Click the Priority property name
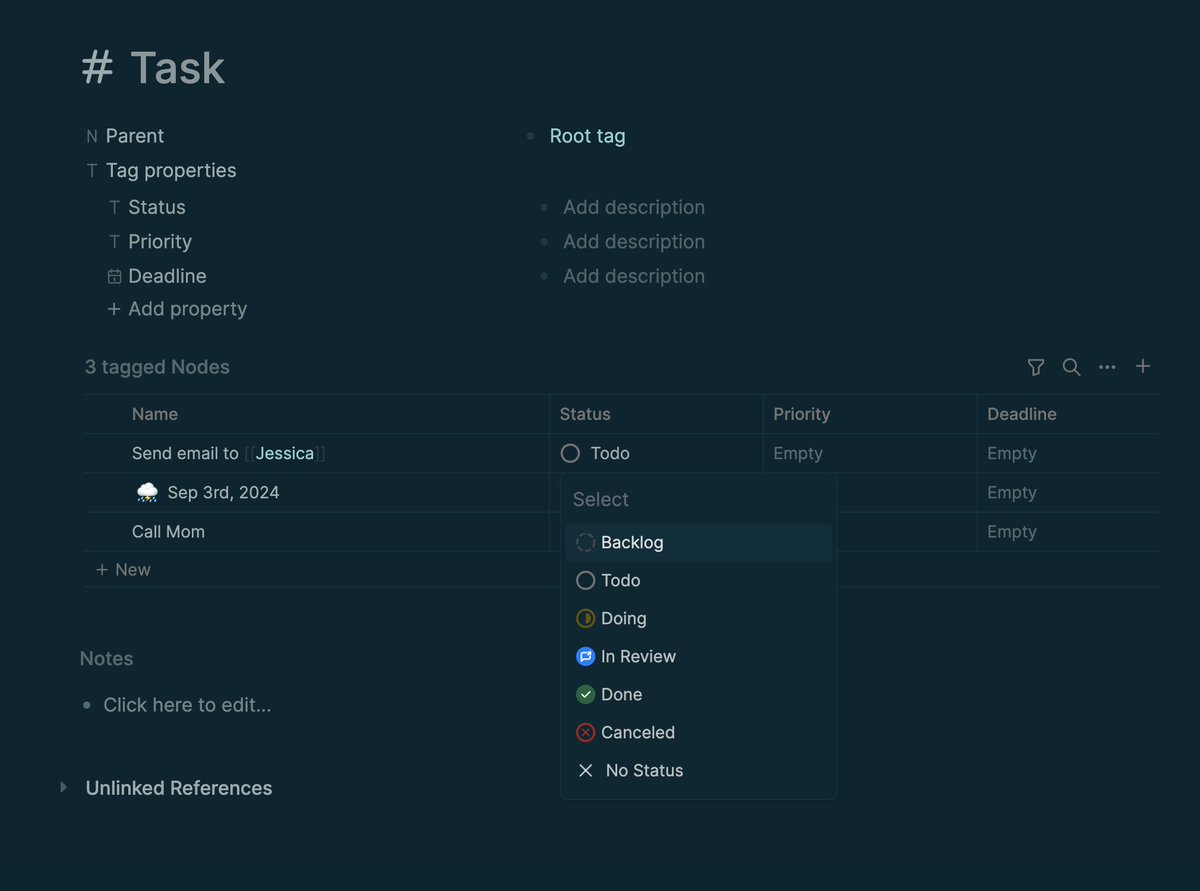 (160, 241)
